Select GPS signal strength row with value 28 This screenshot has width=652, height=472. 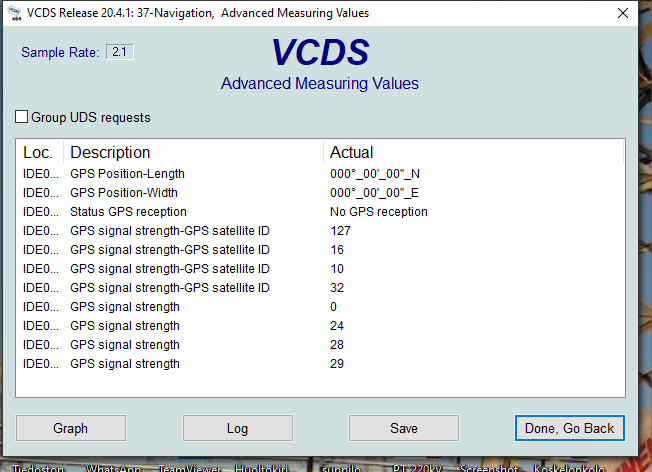tap(320, 345)
